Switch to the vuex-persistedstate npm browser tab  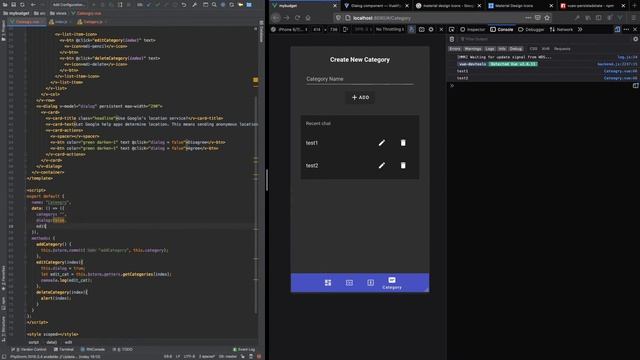tap(592, 6)
